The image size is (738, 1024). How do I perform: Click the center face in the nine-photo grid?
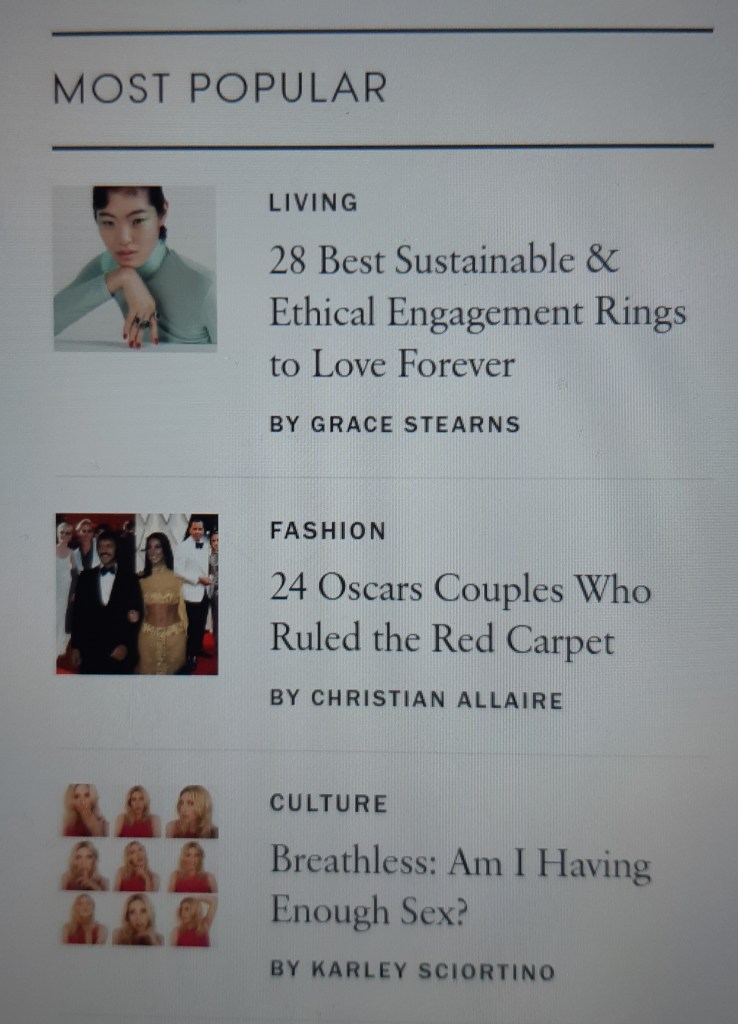click(x=137, y=863)
